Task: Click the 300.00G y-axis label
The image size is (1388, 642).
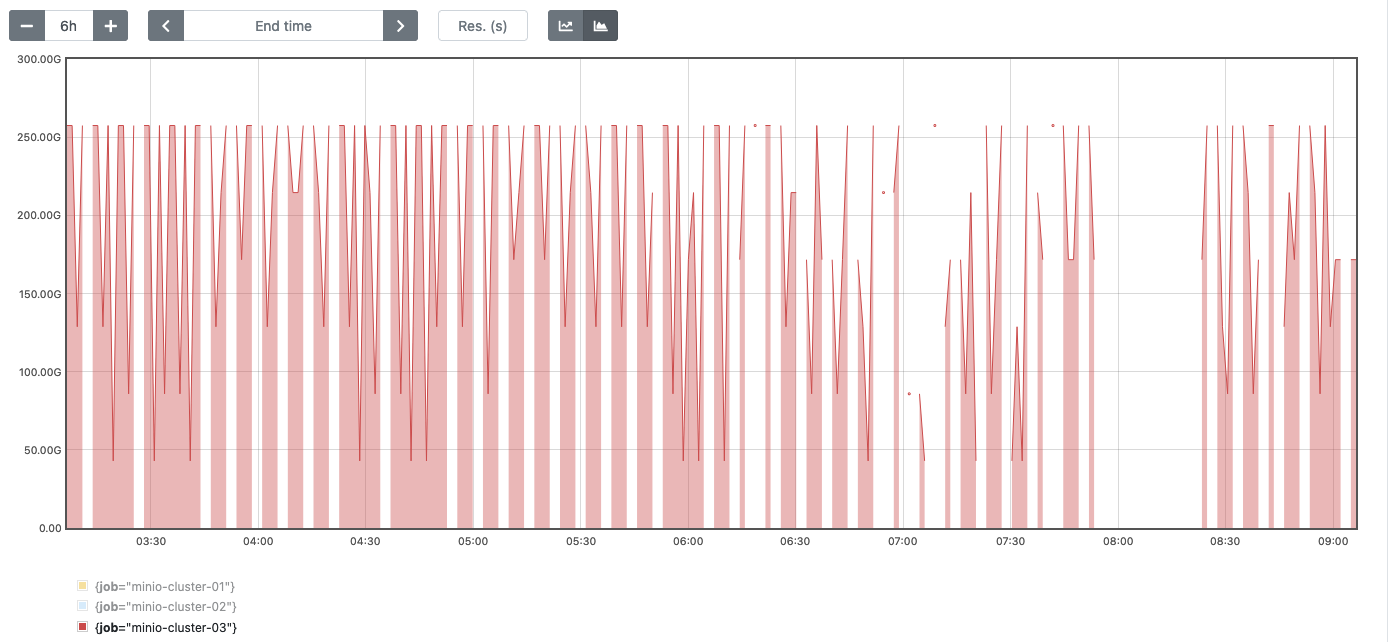Action: tap(40, 59)
